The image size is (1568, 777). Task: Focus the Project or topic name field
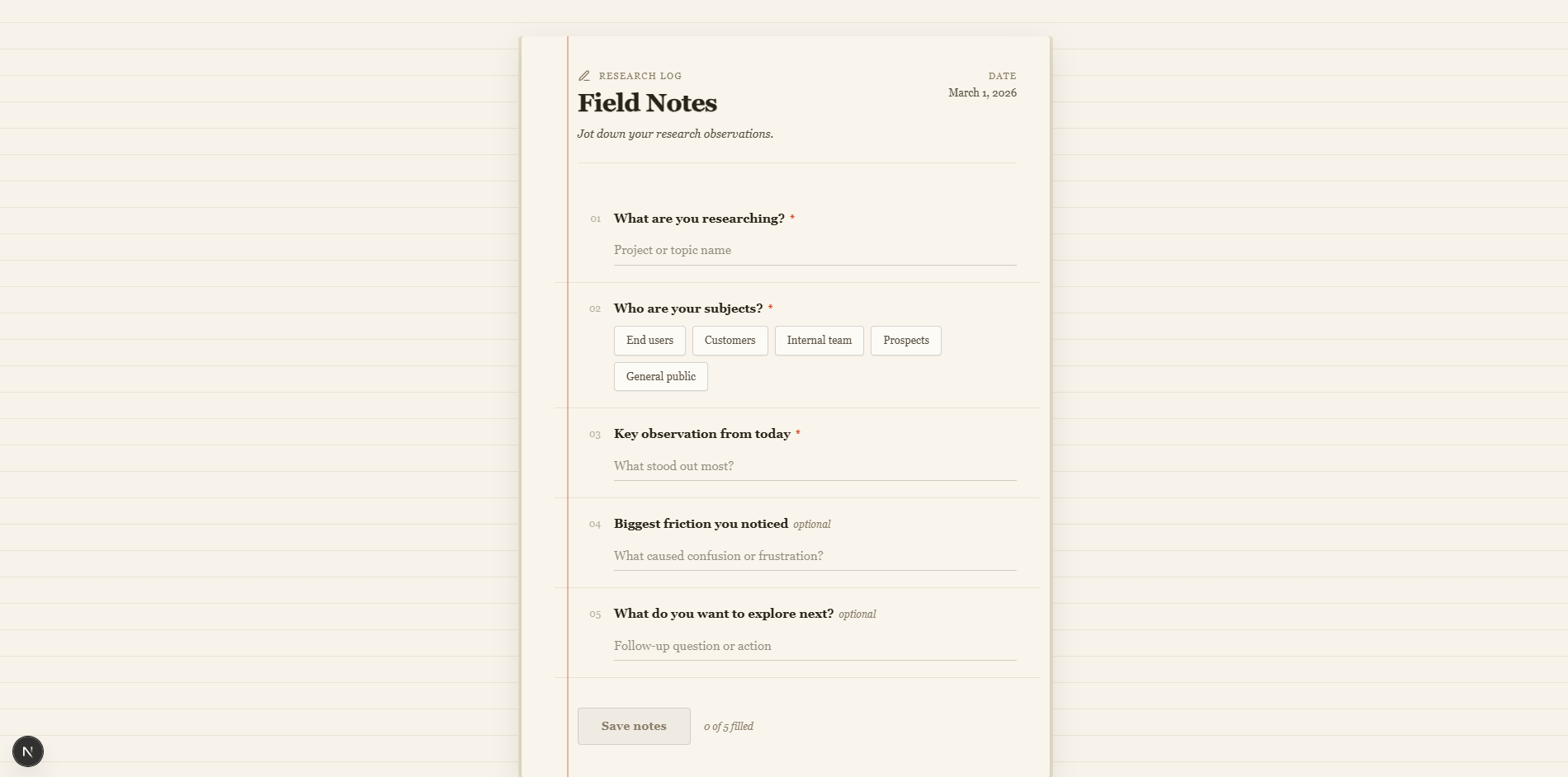[815, 250]
